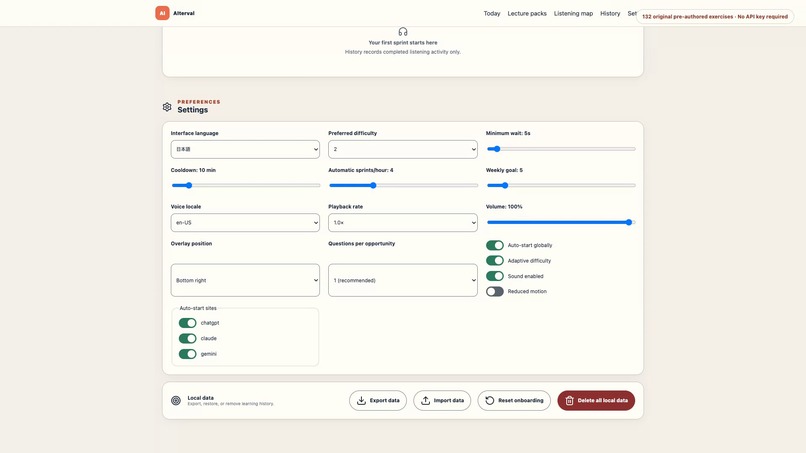Turn off claude auto-start site
The width and height of the screenshot is (806, 453).
tap(188, 338)
